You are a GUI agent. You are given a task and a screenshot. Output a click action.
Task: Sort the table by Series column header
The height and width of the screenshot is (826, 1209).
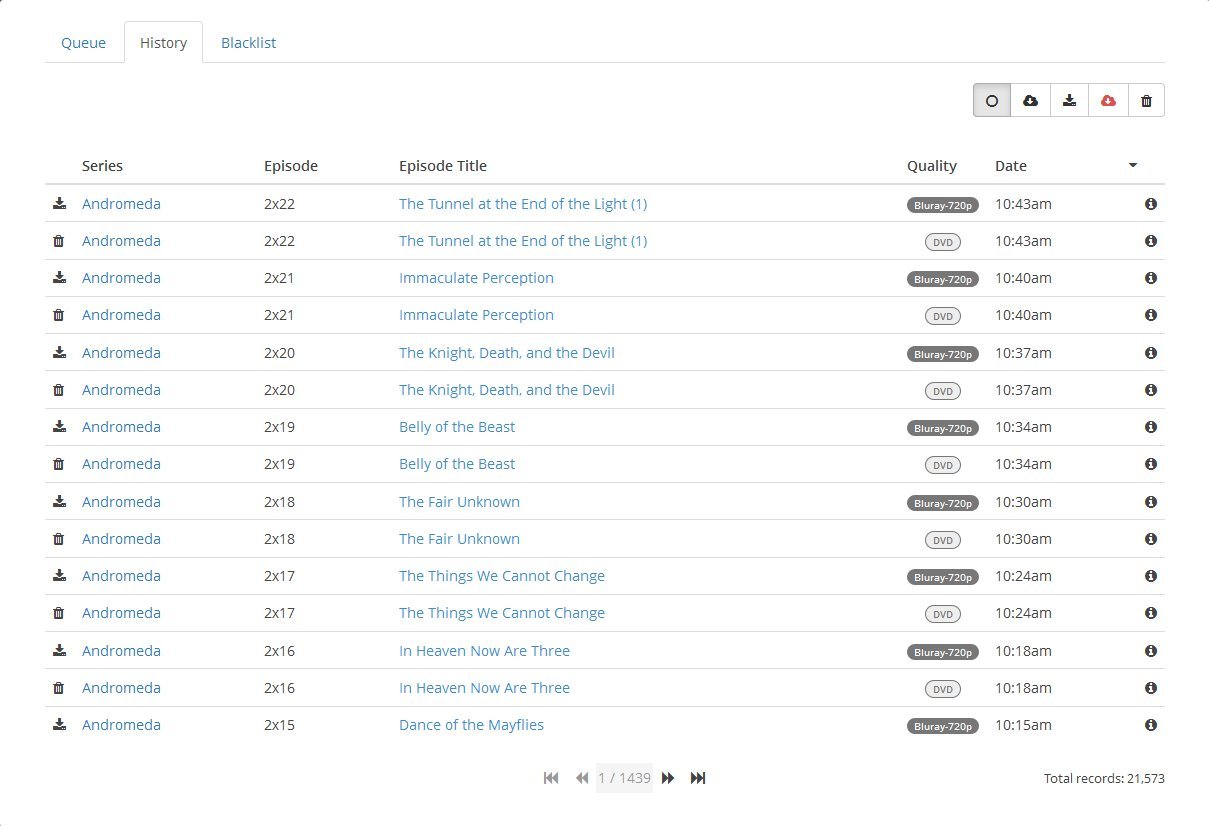click(102, 166)
